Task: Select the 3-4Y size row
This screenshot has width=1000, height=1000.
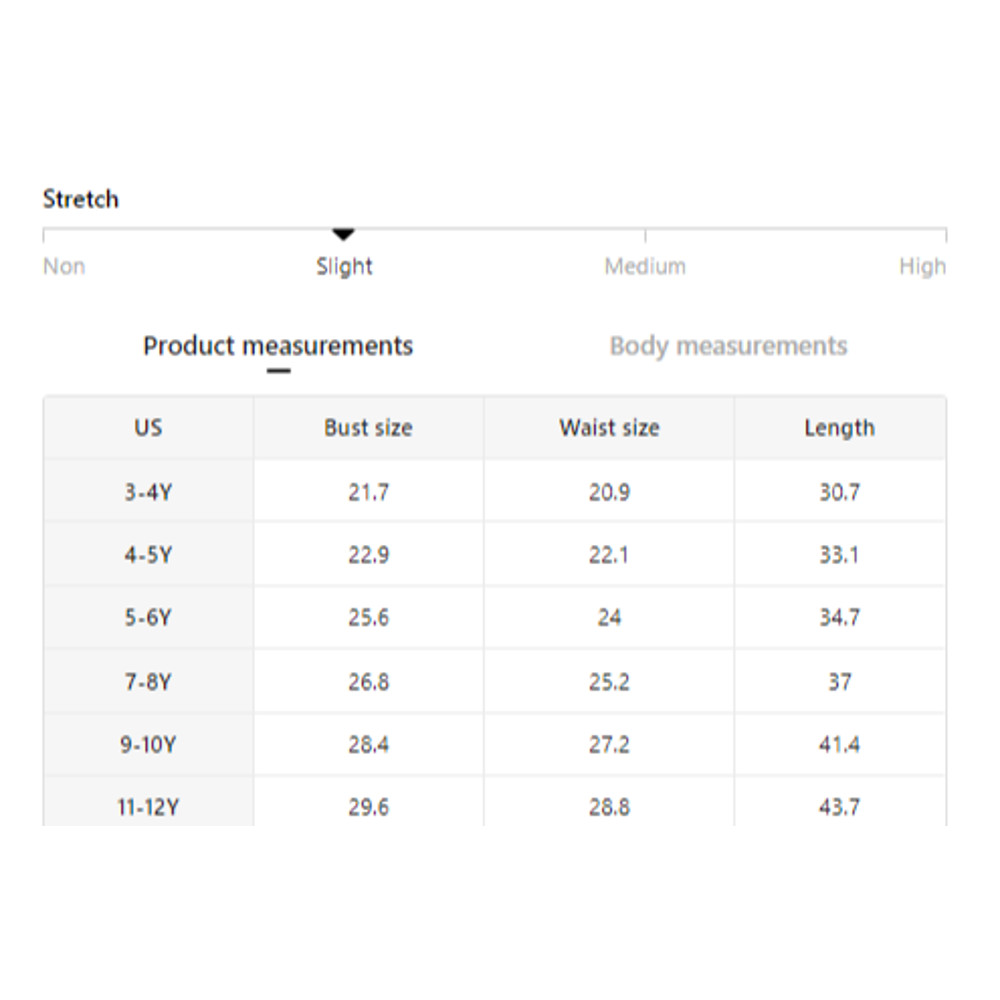Action: (148, 492)
